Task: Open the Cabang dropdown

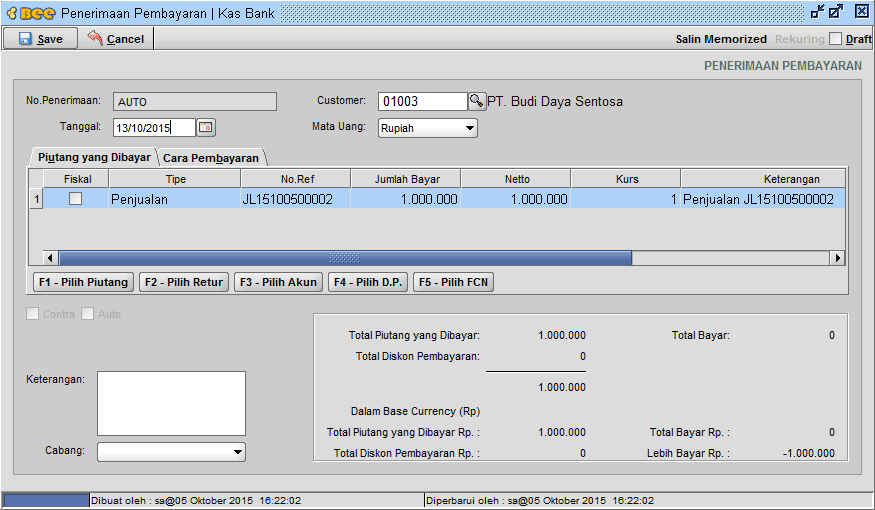Action: pos(171,451)
